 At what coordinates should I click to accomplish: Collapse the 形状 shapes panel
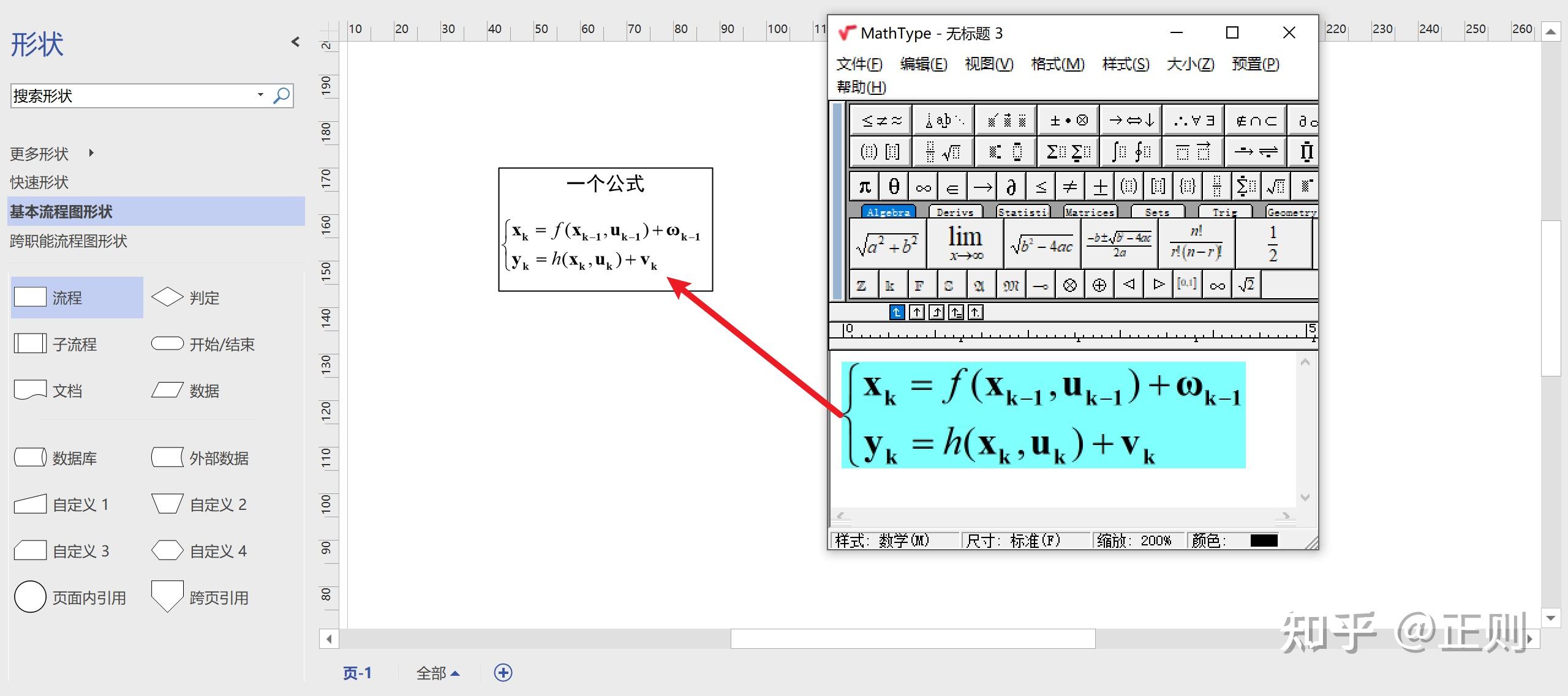click(296, 42)
